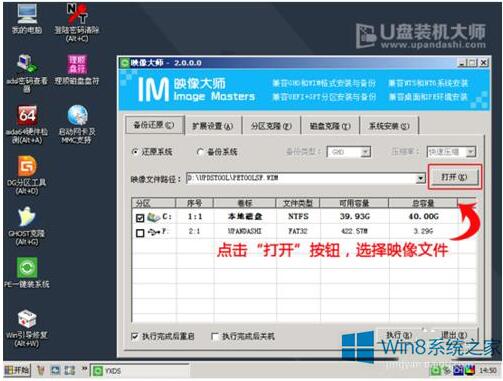Click the 总容量 column header
Image resolution: width=503 pixels, height=381 pixels.
click(x=423, y=203)
